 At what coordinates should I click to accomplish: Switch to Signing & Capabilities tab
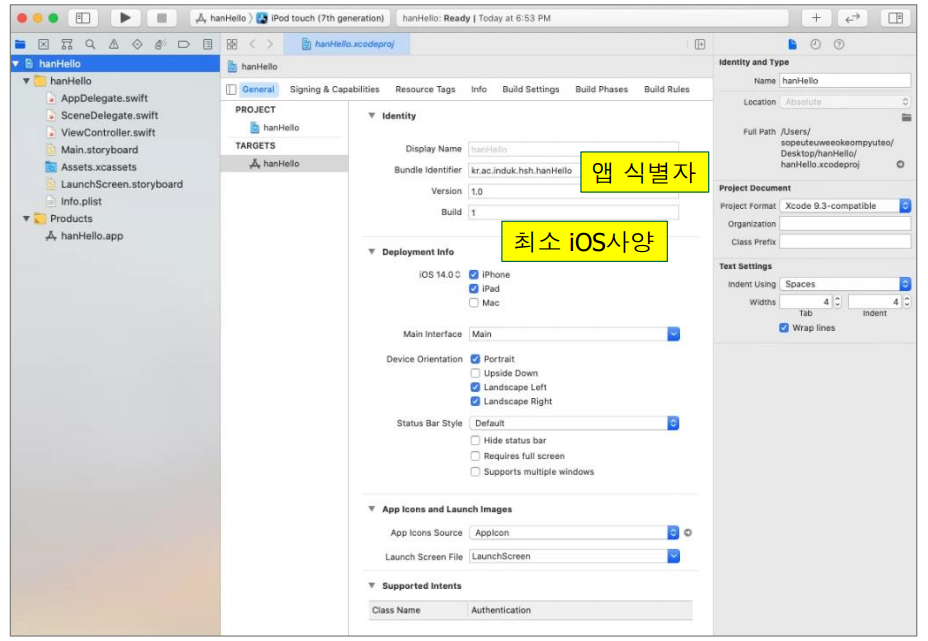(x=334, y=89)
